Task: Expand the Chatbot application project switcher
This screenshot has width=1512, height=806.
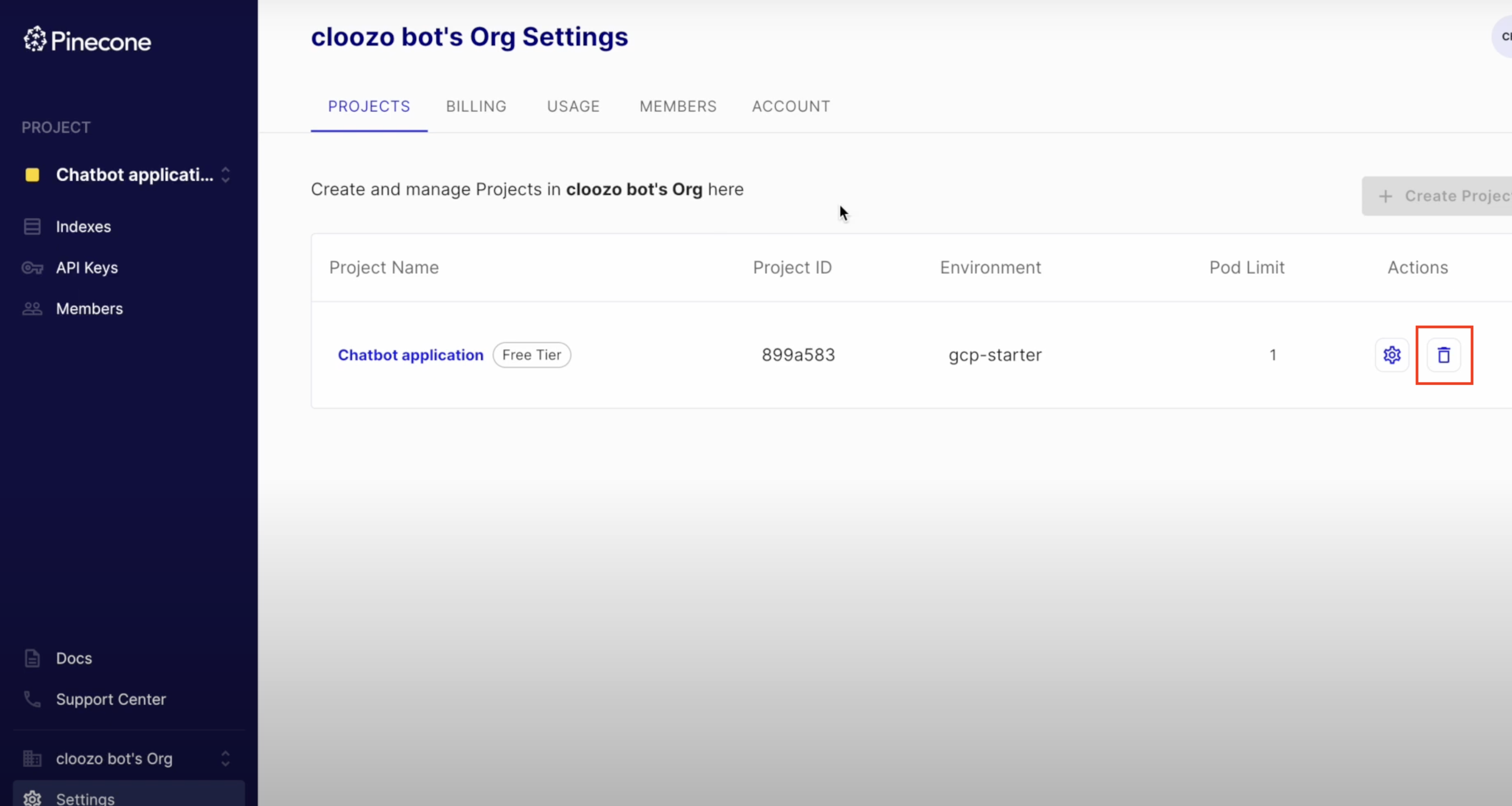Action: tap(226, 175)
